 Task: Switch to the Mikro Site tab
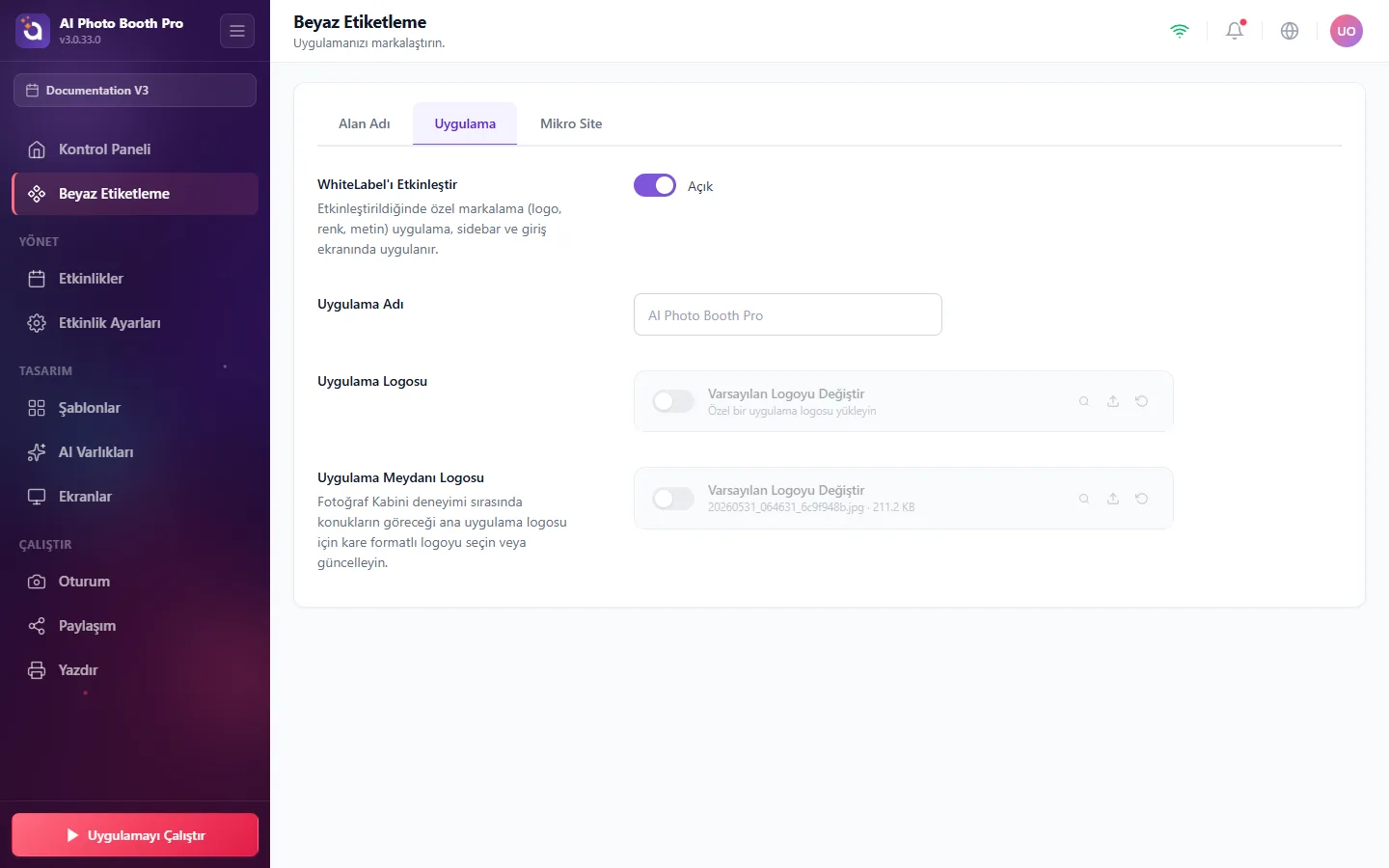click(x=571, y=123)
